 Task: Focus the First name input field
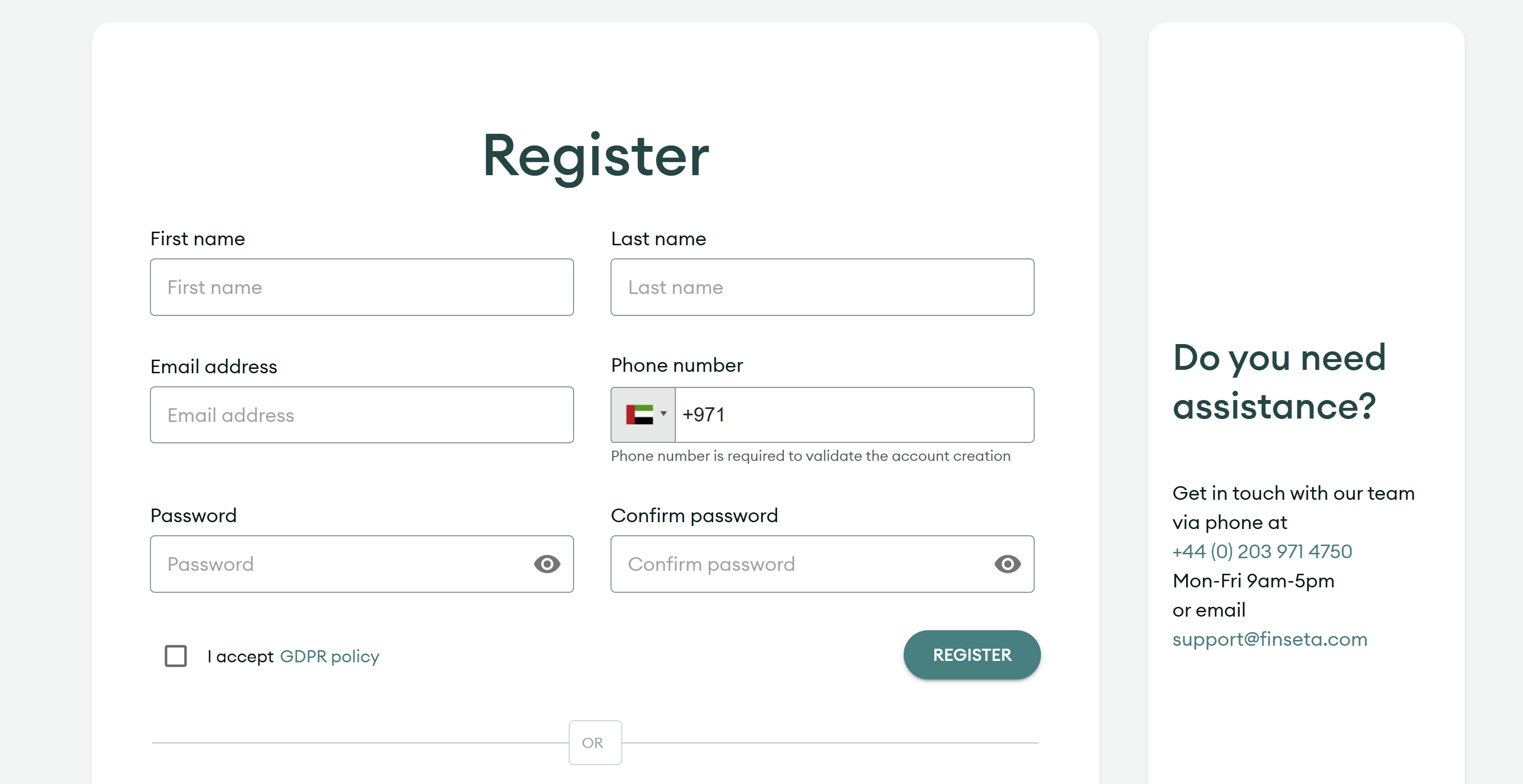[361, 287]
